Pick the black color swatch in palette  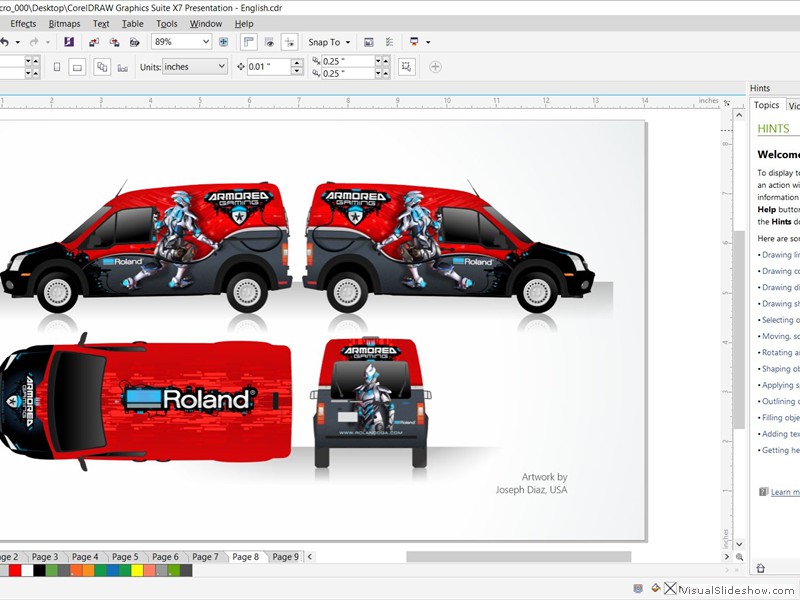39,570
